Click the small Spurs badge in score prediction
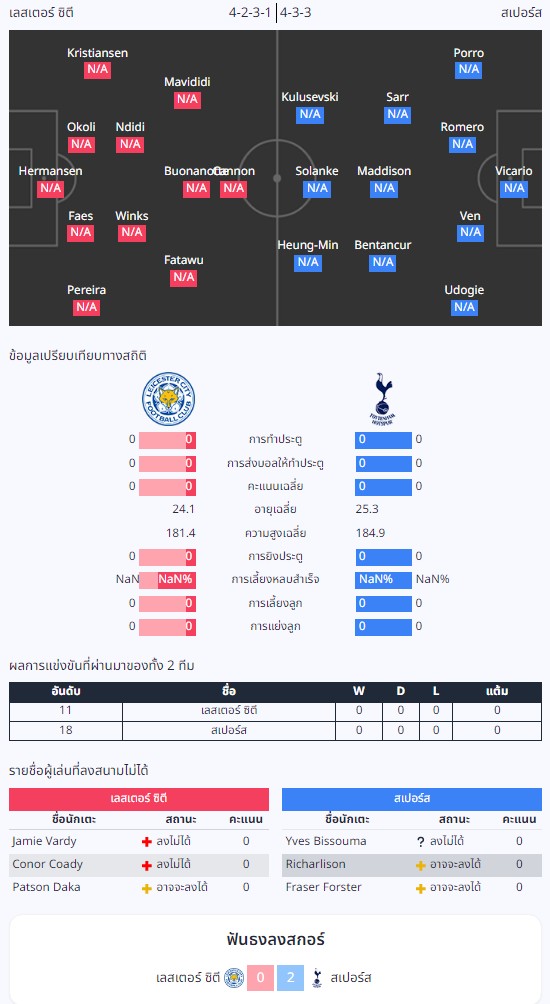Screen dimensions: 550x1004 click(x=316, y=978)
